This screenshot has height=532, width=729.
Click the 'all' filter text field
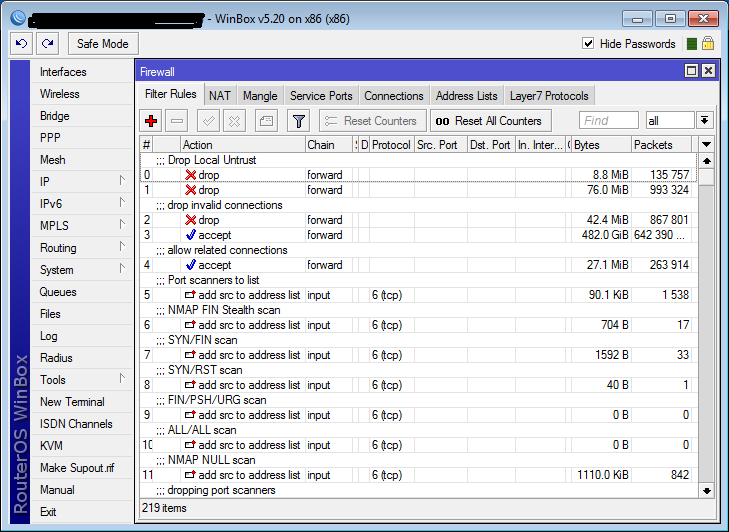[x=670, y=121]
